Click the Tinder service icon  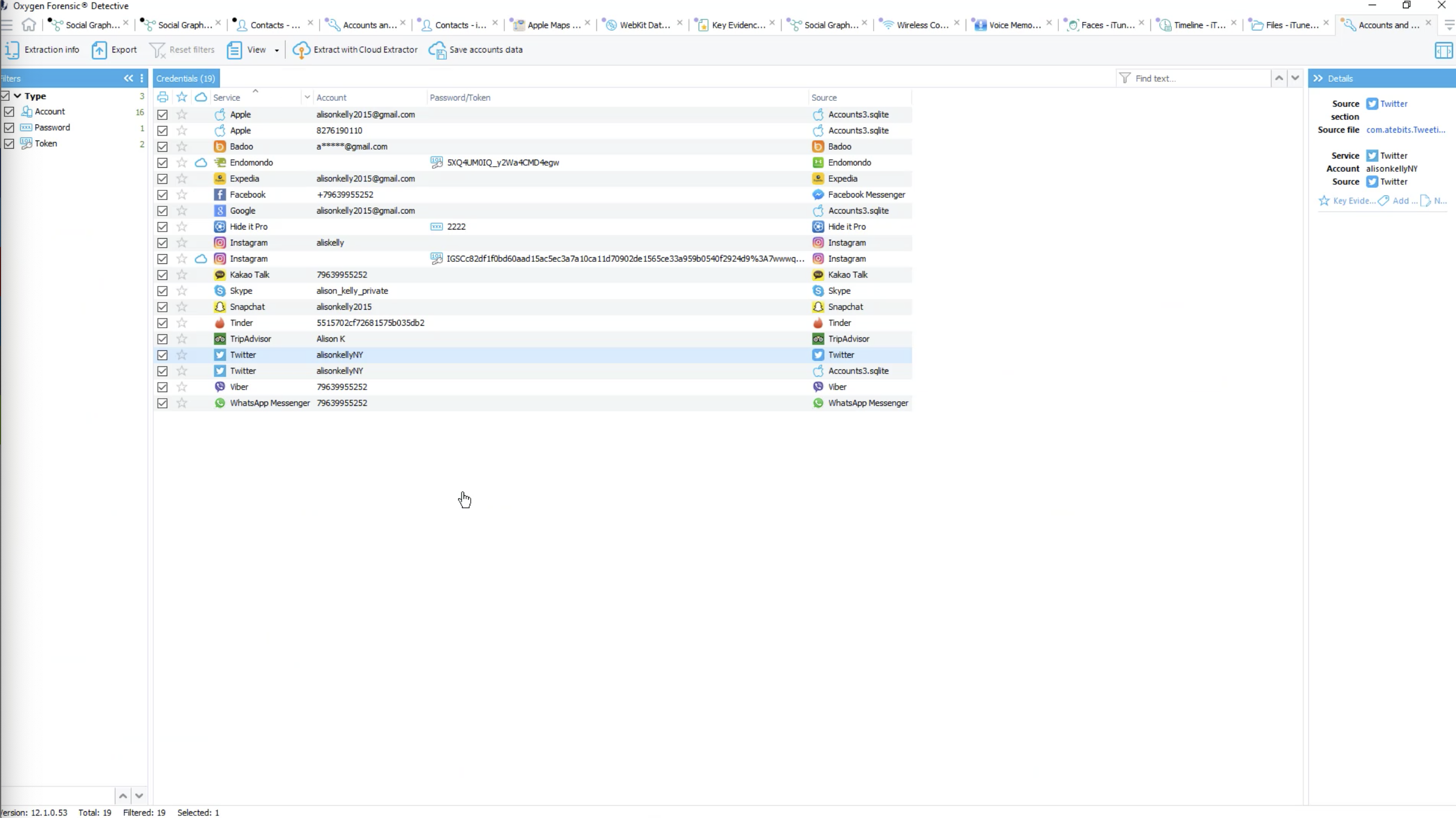point(220,323)
